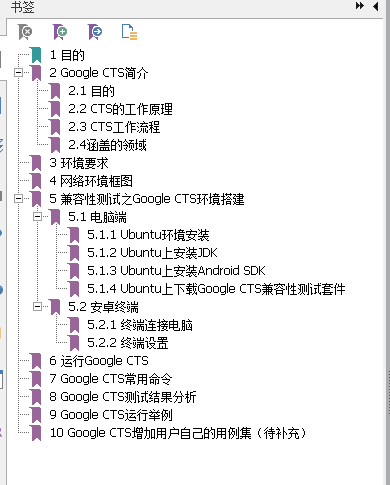Click the bookmark icon beside "5.1.2 Ubuntu上安装JDK"
This screenshot has width=390, height=485.
(74, 253)
